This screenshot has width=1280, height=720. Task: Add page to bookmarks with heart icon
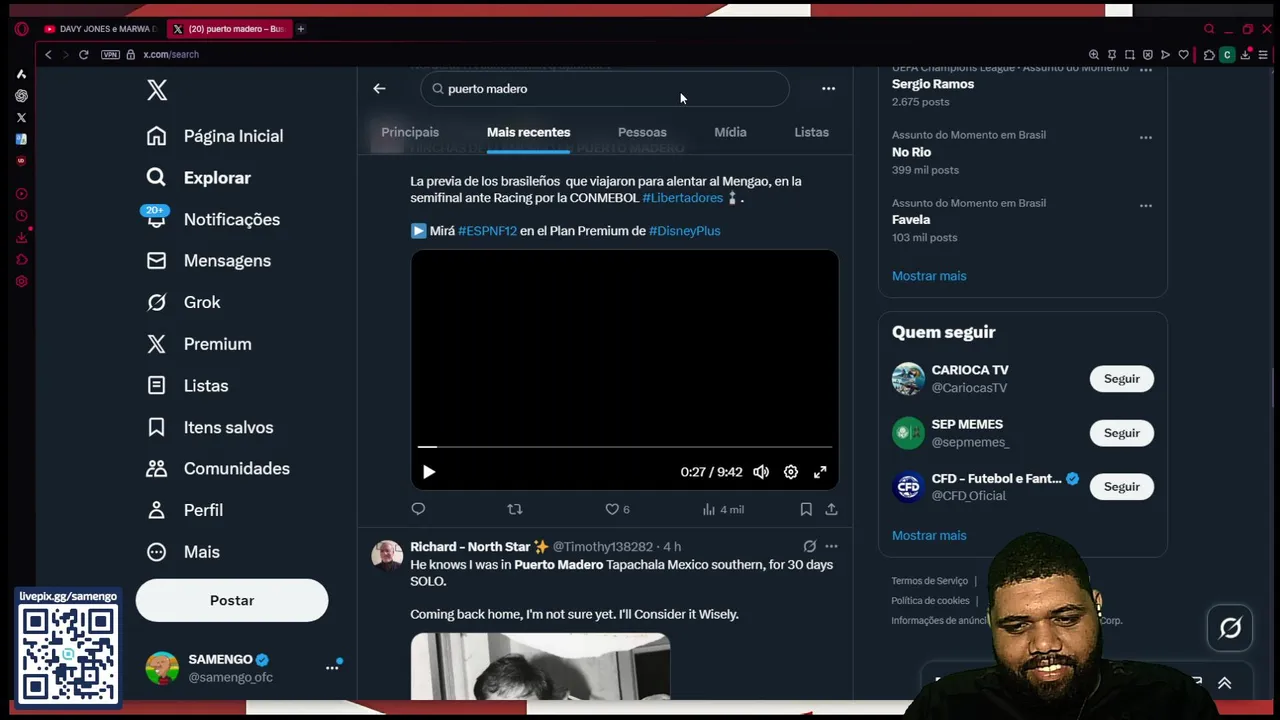(1184, 55)
